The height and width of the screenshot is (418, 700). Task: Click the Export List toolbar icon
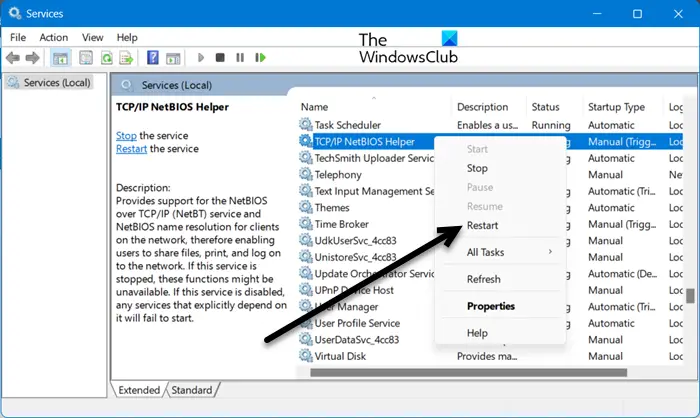point(127,58)
